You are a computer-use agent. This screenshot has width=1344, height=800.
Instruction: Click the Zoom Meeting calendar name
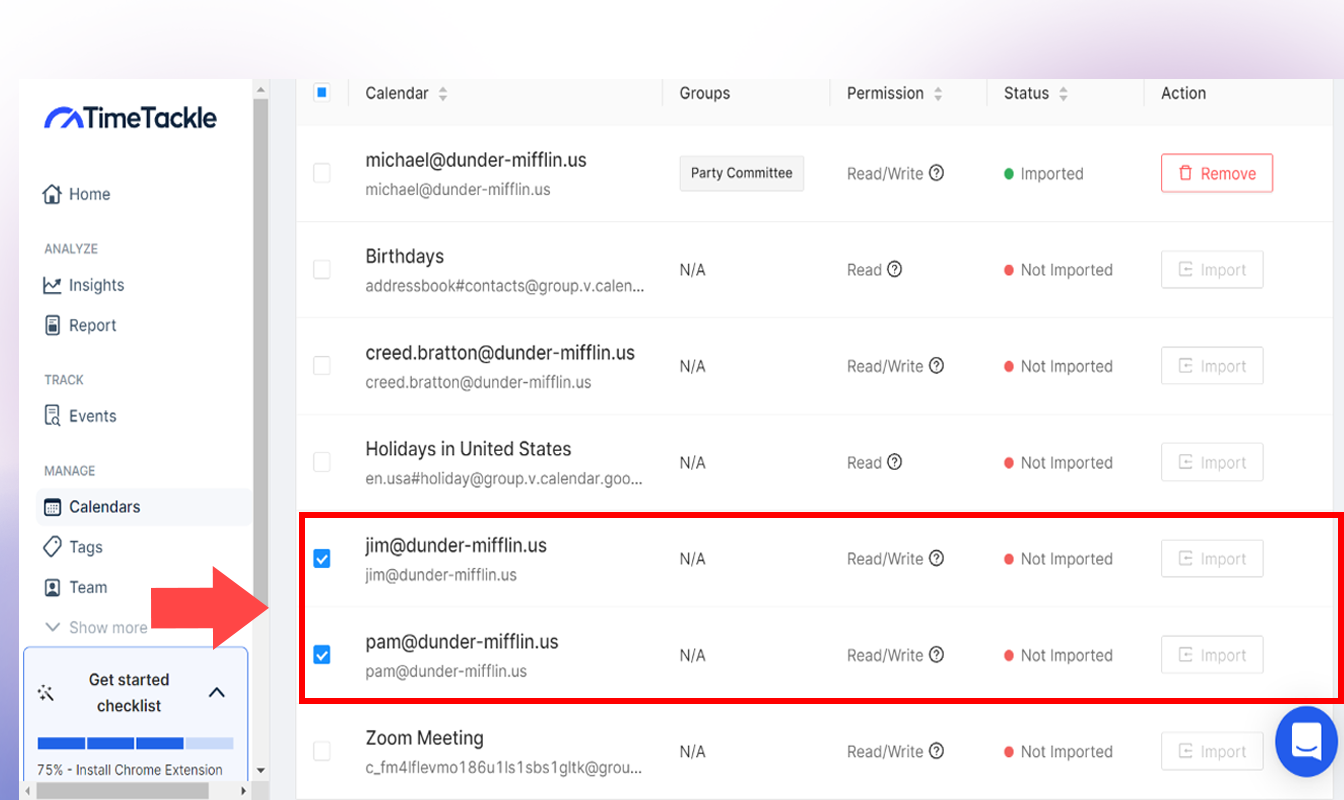click(x=425, y=738)
